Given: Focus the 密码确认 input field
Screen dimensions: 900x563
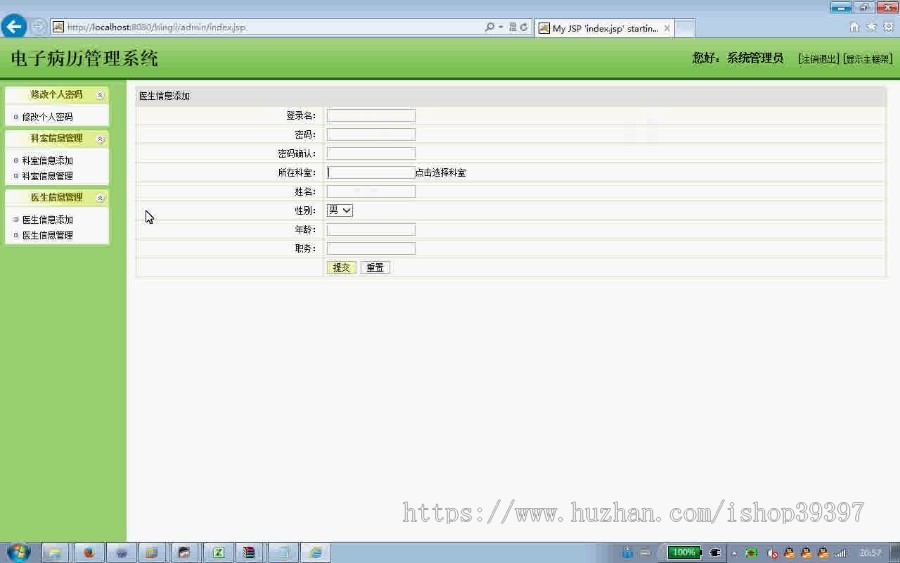Looking at the screenshot, I should [x=371, y=153].
